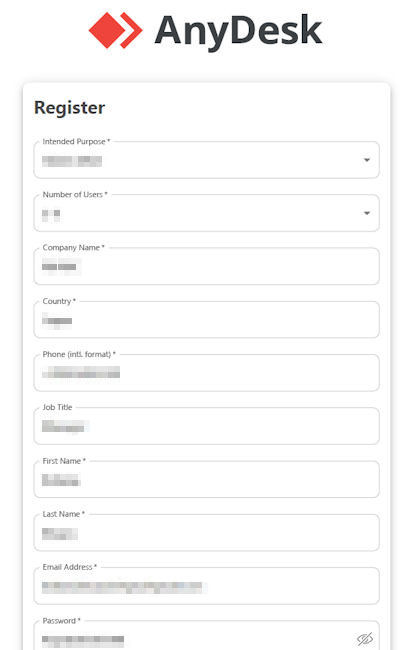Select the Last Name text field

(206, 533)
